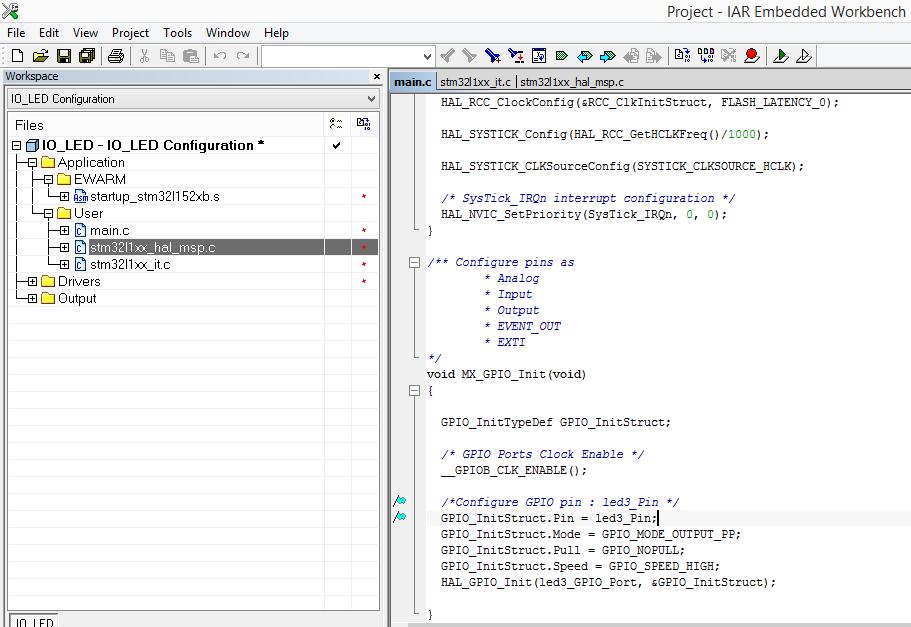The width and height of the screenshot is (911, 627).
Task: Click the Previous Bookmark icon
Action: coord(584,56)
